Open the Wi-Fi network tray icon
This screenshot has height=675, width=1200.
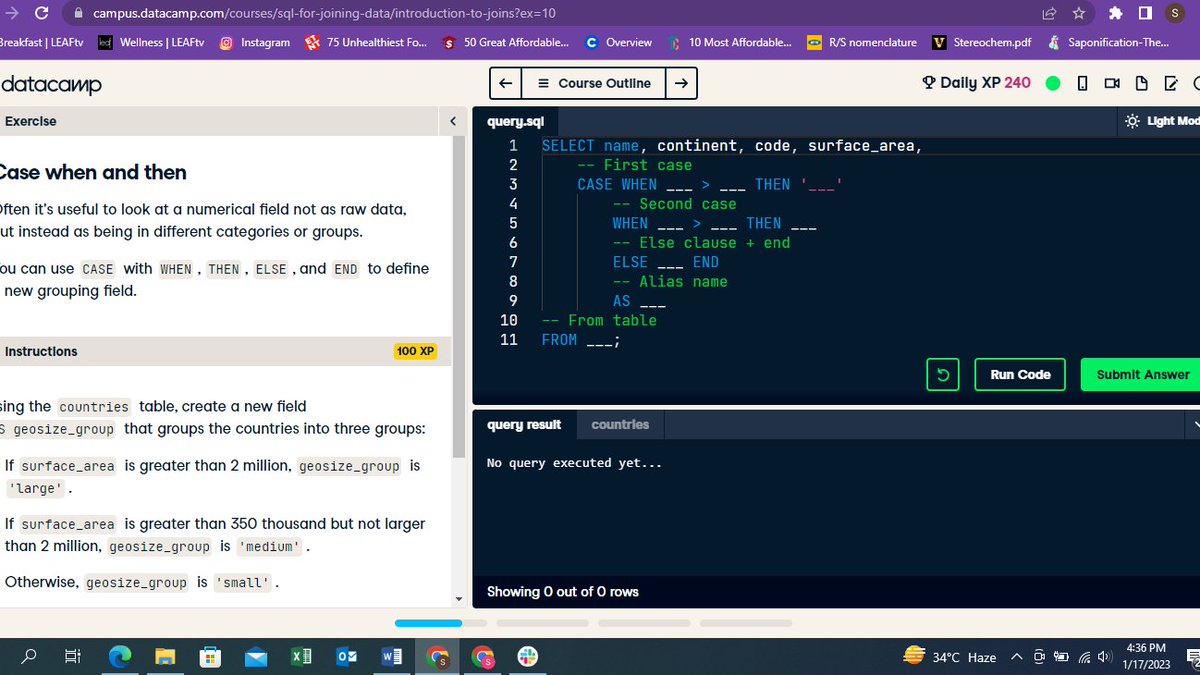tap(1083, 657)
